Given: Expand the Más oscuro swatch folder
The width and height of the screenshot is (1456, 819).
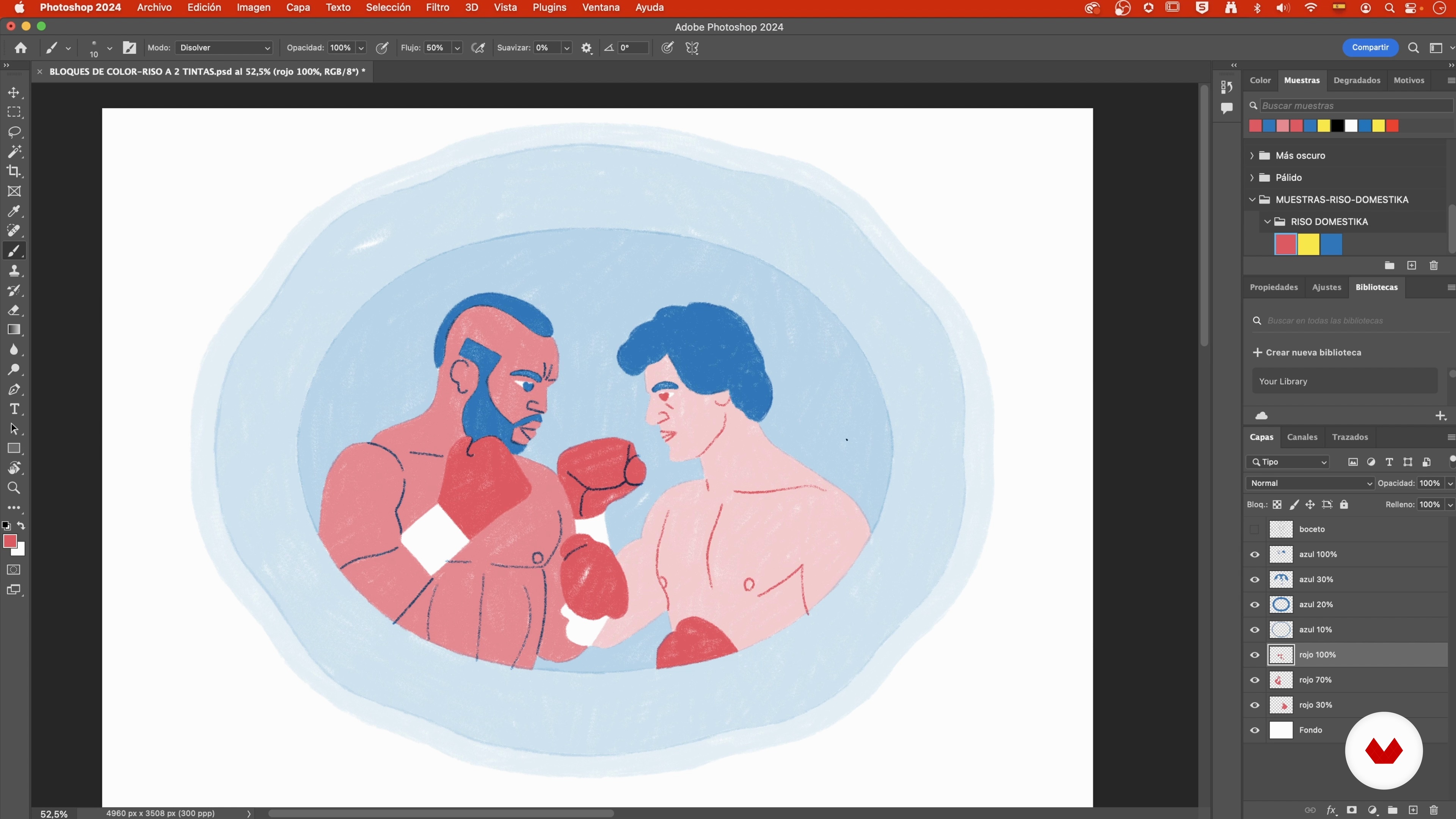Looking at the screenshot, I should click(x=1252, y=155).
